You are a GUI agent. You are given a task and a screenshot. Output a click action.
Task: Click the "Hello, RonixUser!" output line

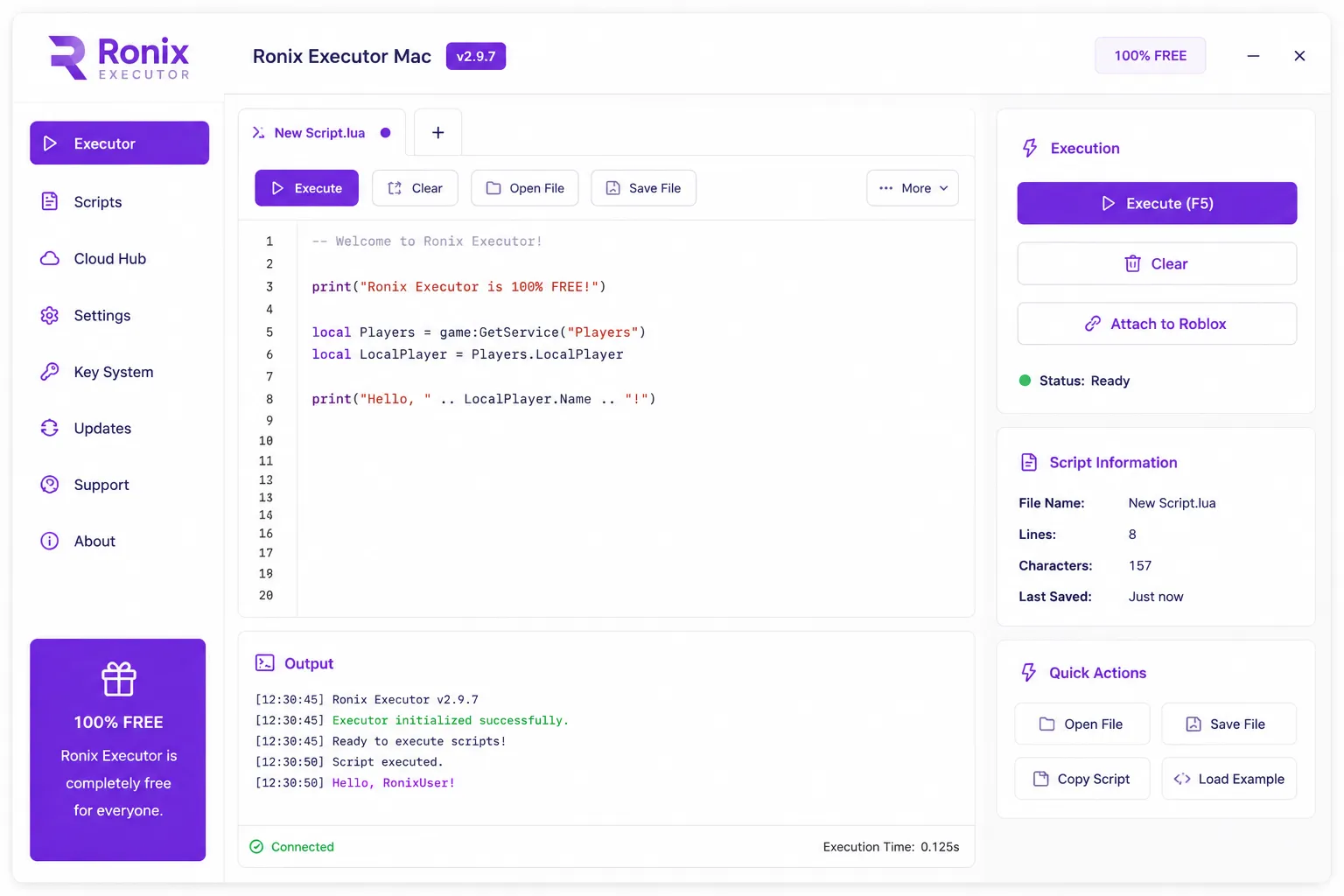[393, 783]
